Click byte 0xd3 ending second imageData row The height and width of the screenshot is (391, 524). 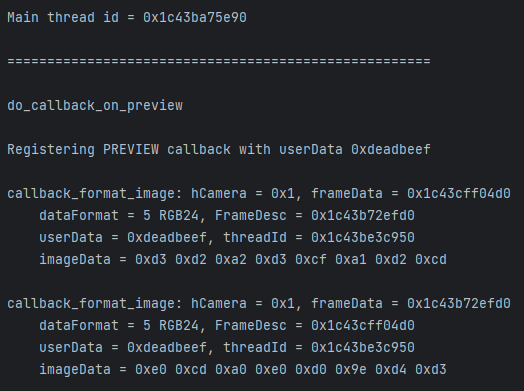(430, 370)
